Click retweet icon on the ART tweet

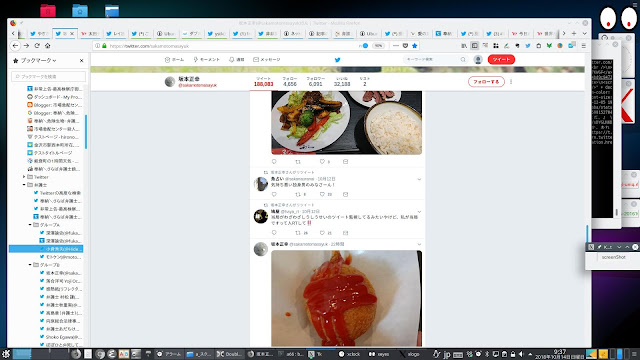(298, 233)
